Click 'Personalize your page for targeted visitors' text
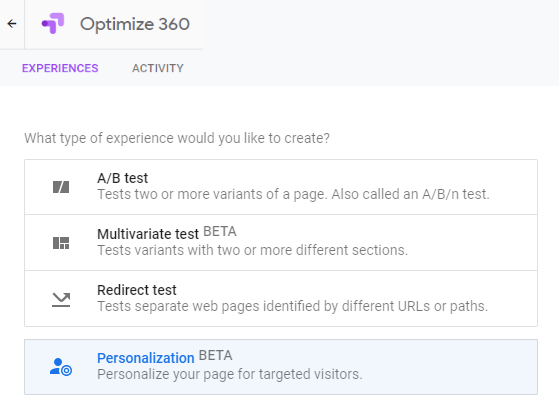The height and width of the screenshot is (406, 559). [x=230, y=374]
